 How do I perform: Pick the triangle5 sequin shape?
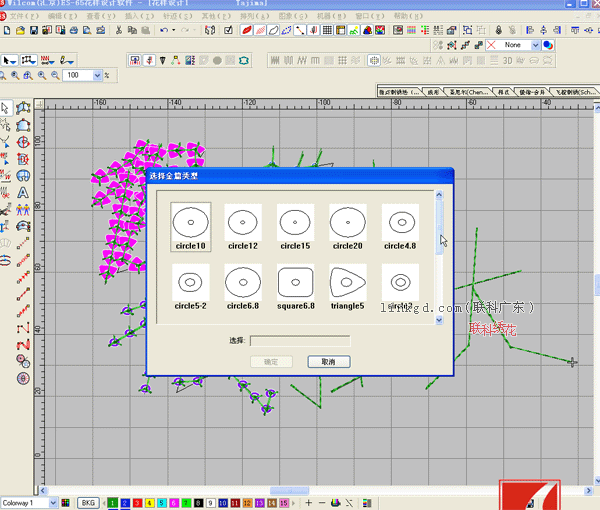[348, 282]
